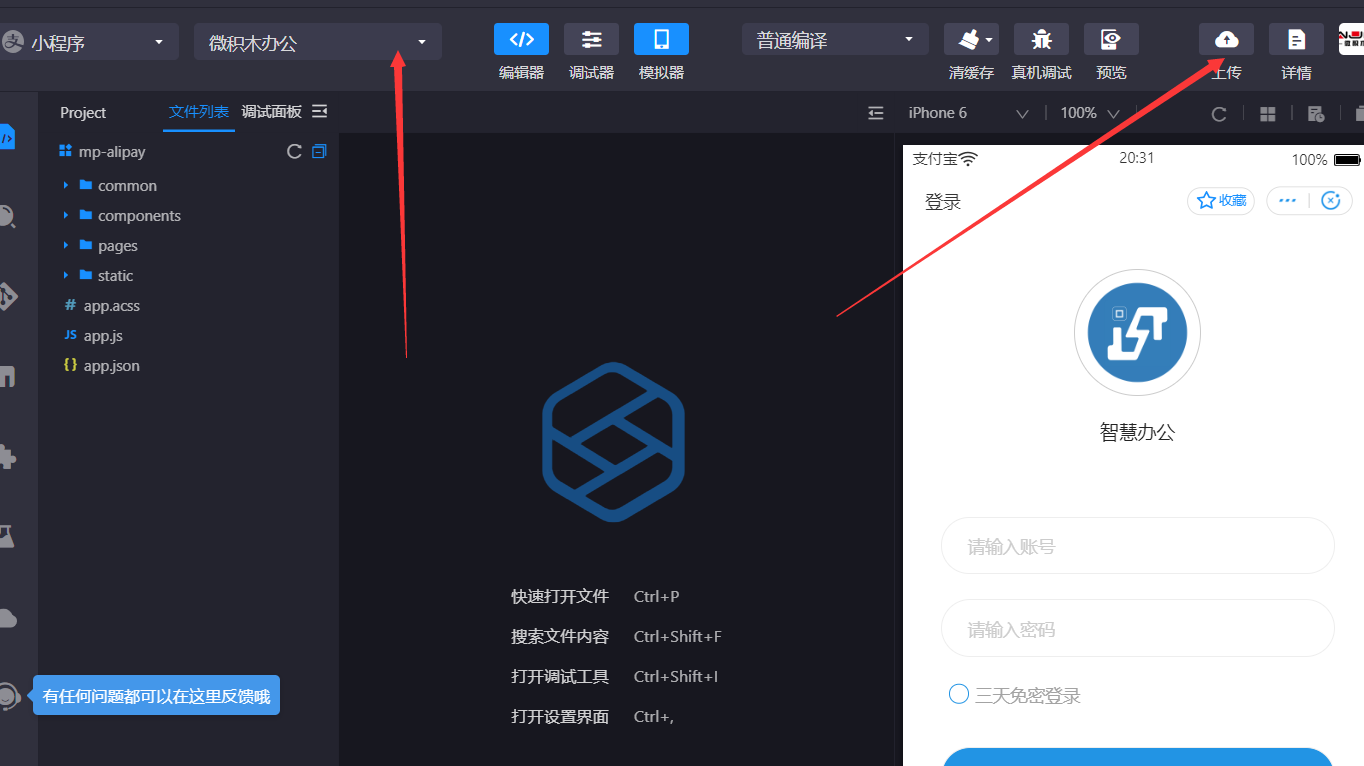Screen dimensions: 1364x766
Task: Open app.acss file
Action: 111,306
